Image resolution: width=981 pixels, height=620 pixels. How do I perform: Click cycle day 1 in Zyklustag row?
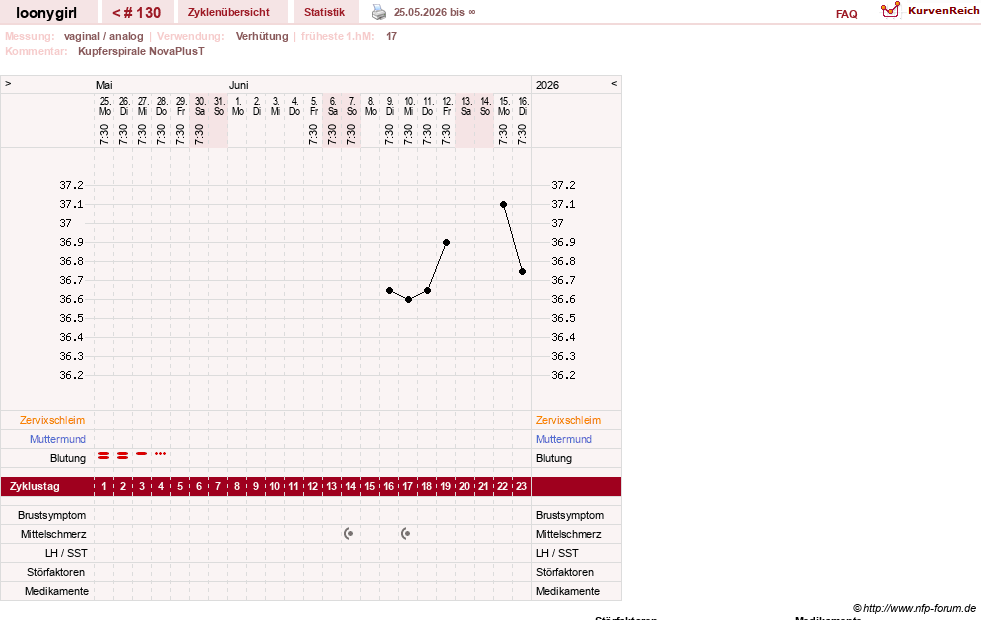[104, 486]
